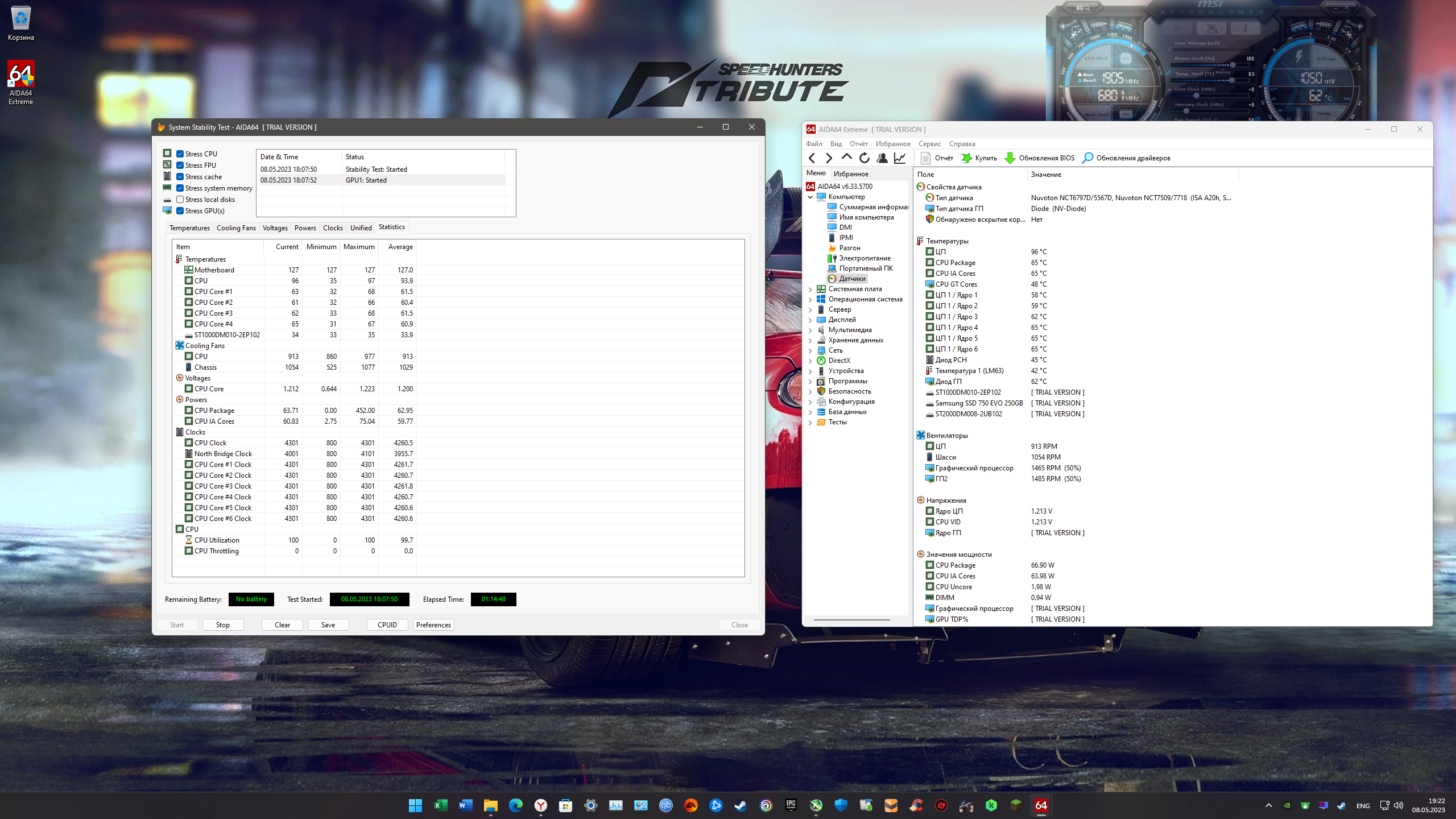Open the Отчёт report toolbar button
The image size is (1456, 819).
point(936,158)
